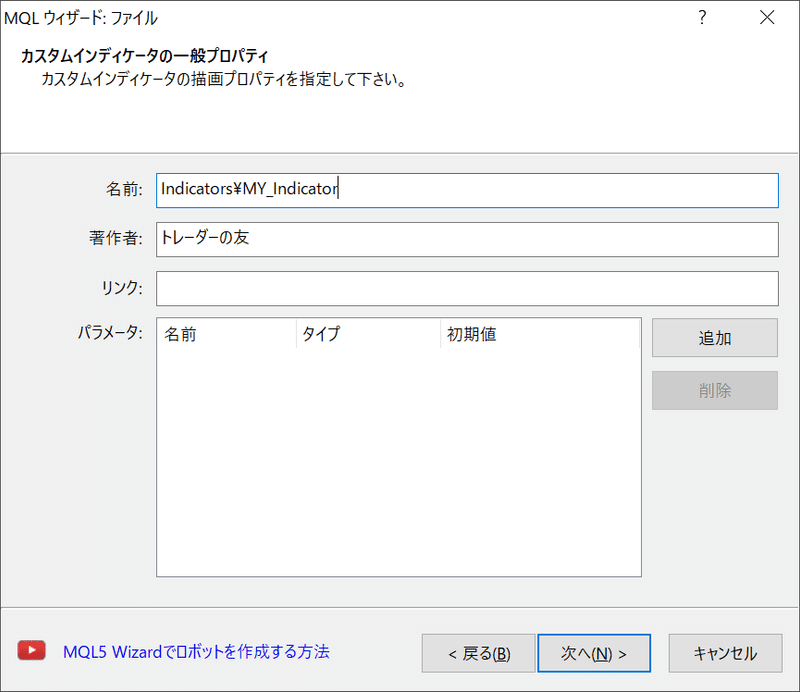Viewport: 800px width, 692px height.
Task: Click the リンク: field label
Action: click(x=122, y=287)
